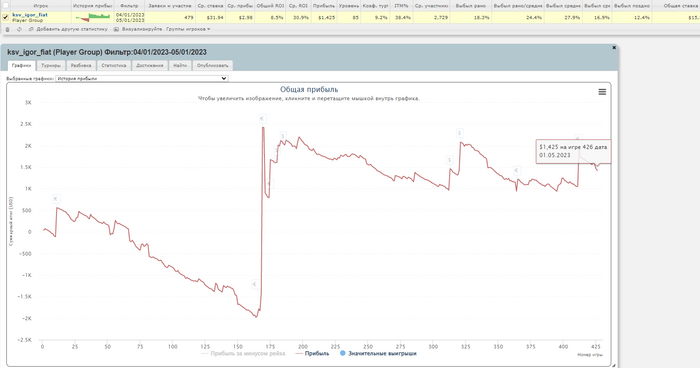This screenshot has width=700, height=368.
Task: Switch to the 'Найти' tab
Action: (180, 65)
